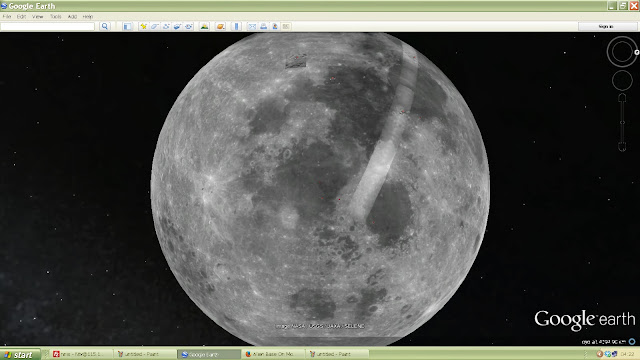
Task: Click the zoom out end of slider
Action: pos(622,147)
